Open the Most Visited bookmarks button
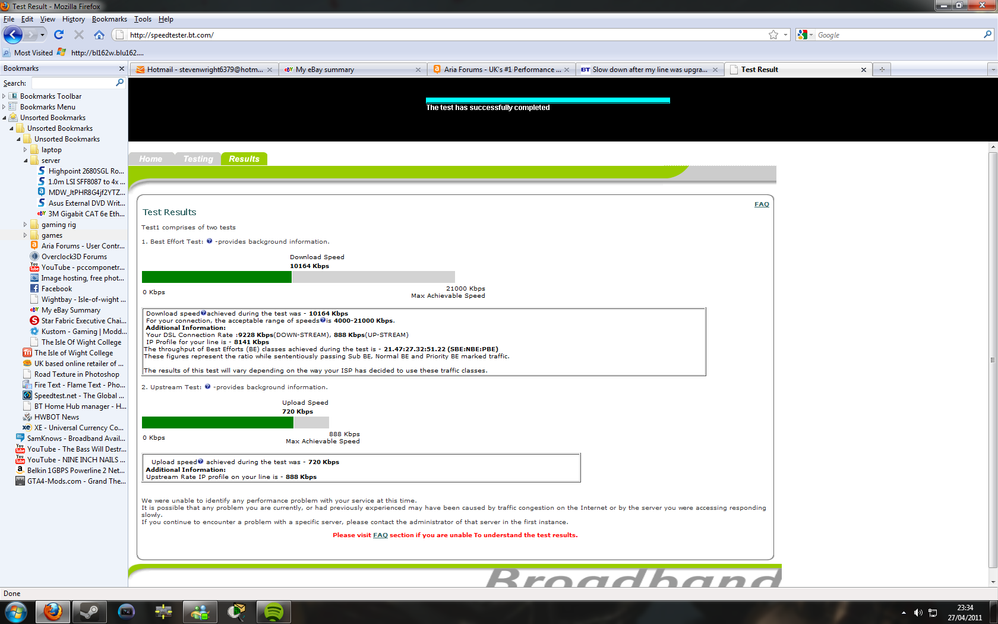Viewport: 998px width, 624px height. pyautogui.click(x=27, y=53)
